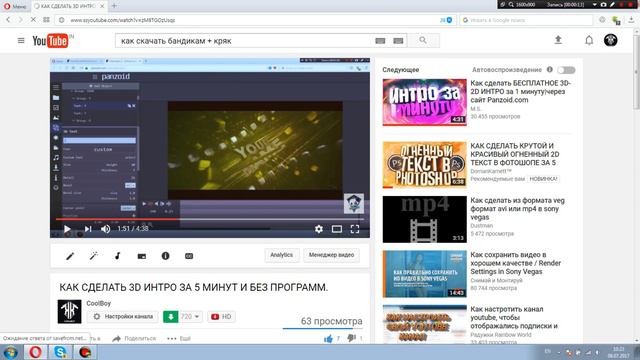The image size is (640, 360).
Task: Open Opera from the taskbar
Action: [35, 352]
